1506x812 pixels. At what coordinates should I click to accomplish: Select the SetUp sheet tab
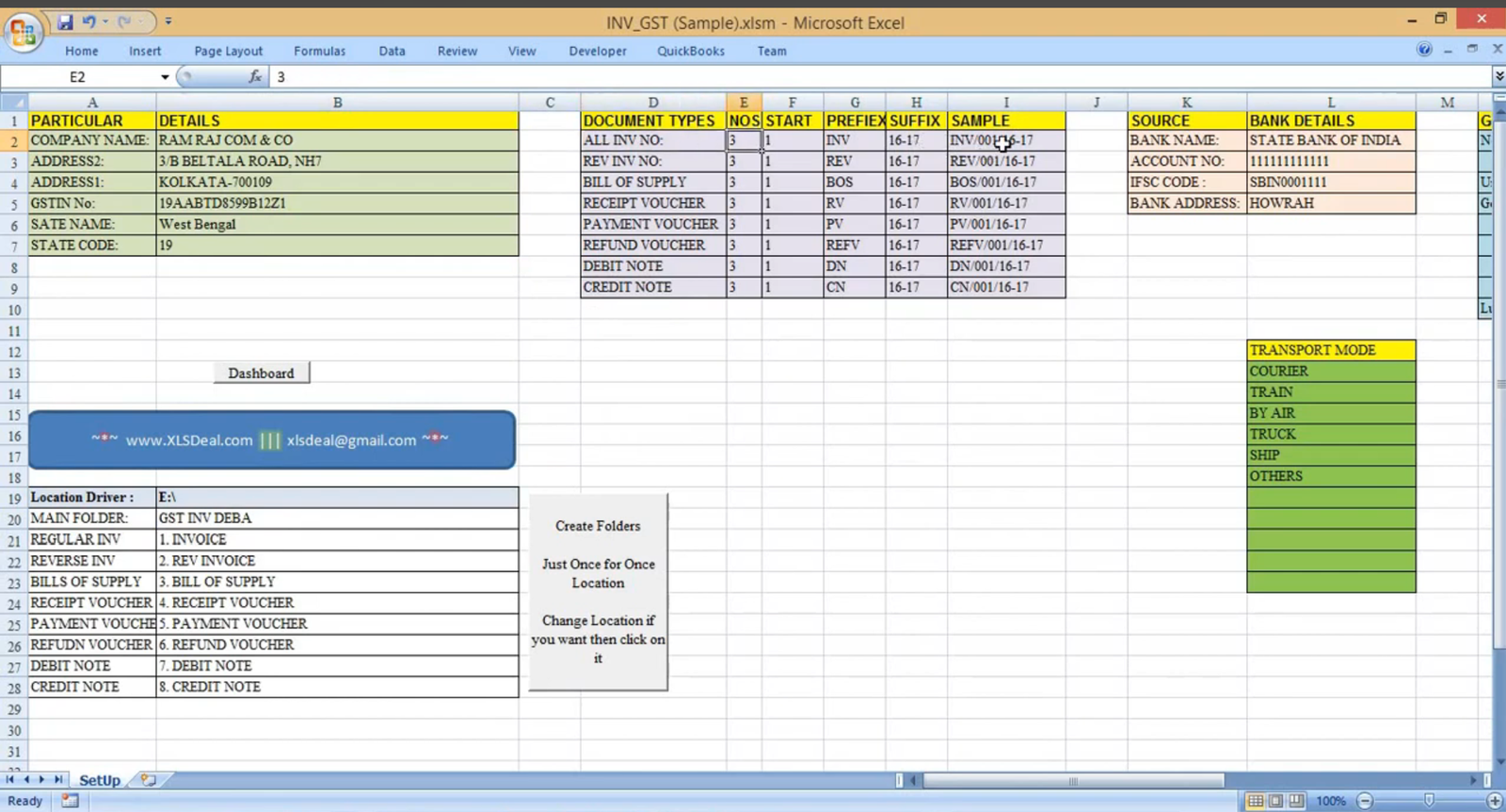[x=100, y=780]
